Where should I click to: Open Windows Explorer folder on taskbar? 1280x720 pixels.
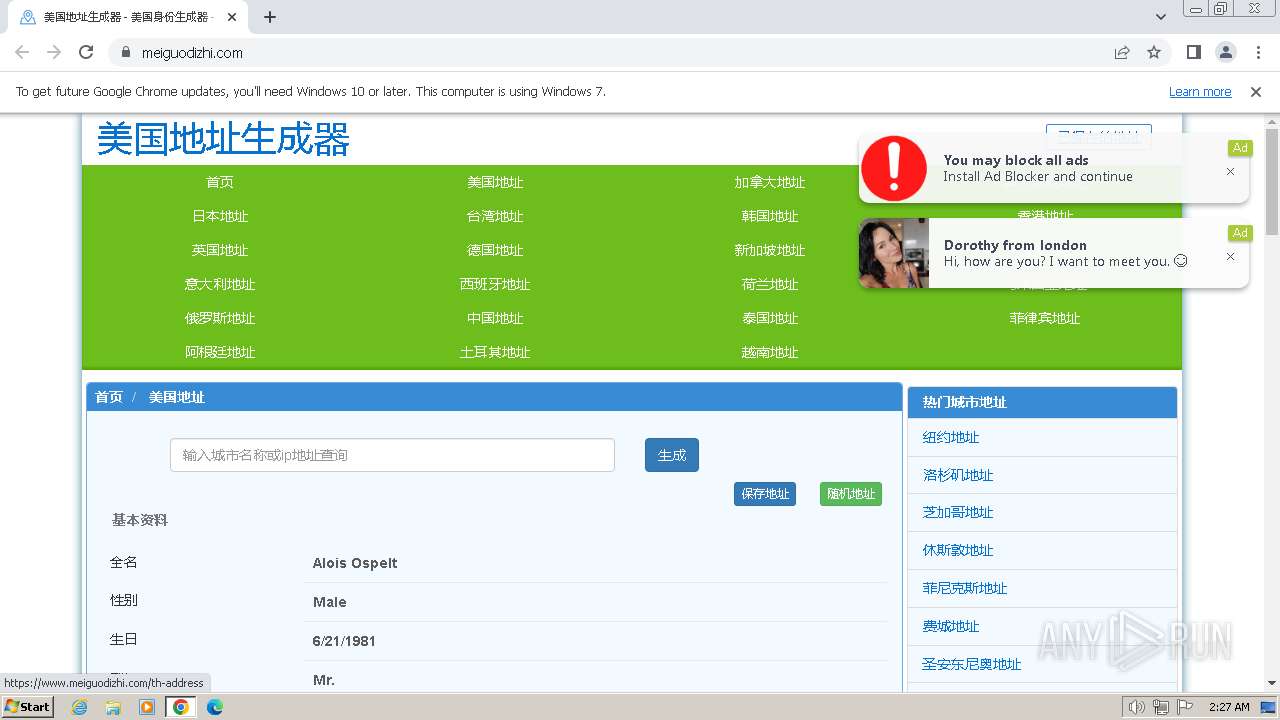[x=113, y=707]
